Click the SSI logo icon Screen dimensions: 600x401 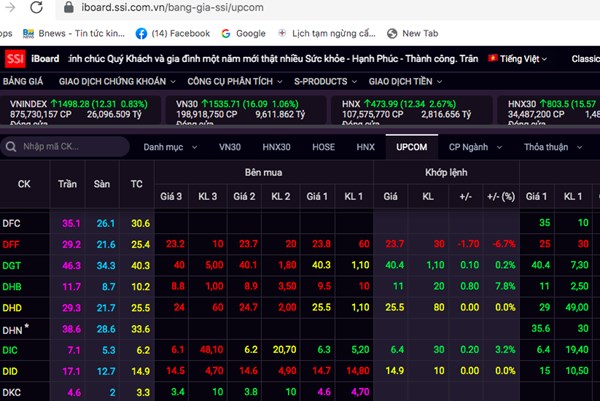[x=14, y=58]
